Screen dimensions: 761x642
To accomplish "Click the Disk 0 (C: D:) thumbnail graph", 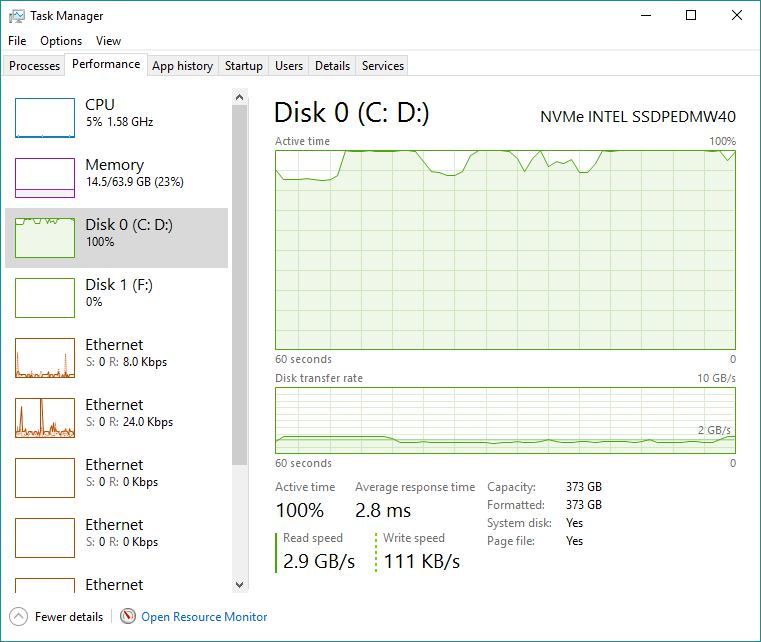I will pyautogui.click(x=45, y=238).
